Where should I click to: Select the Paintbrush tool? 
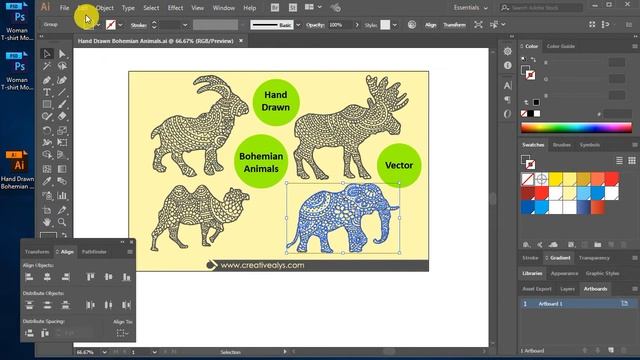click(x=62, y=104)
